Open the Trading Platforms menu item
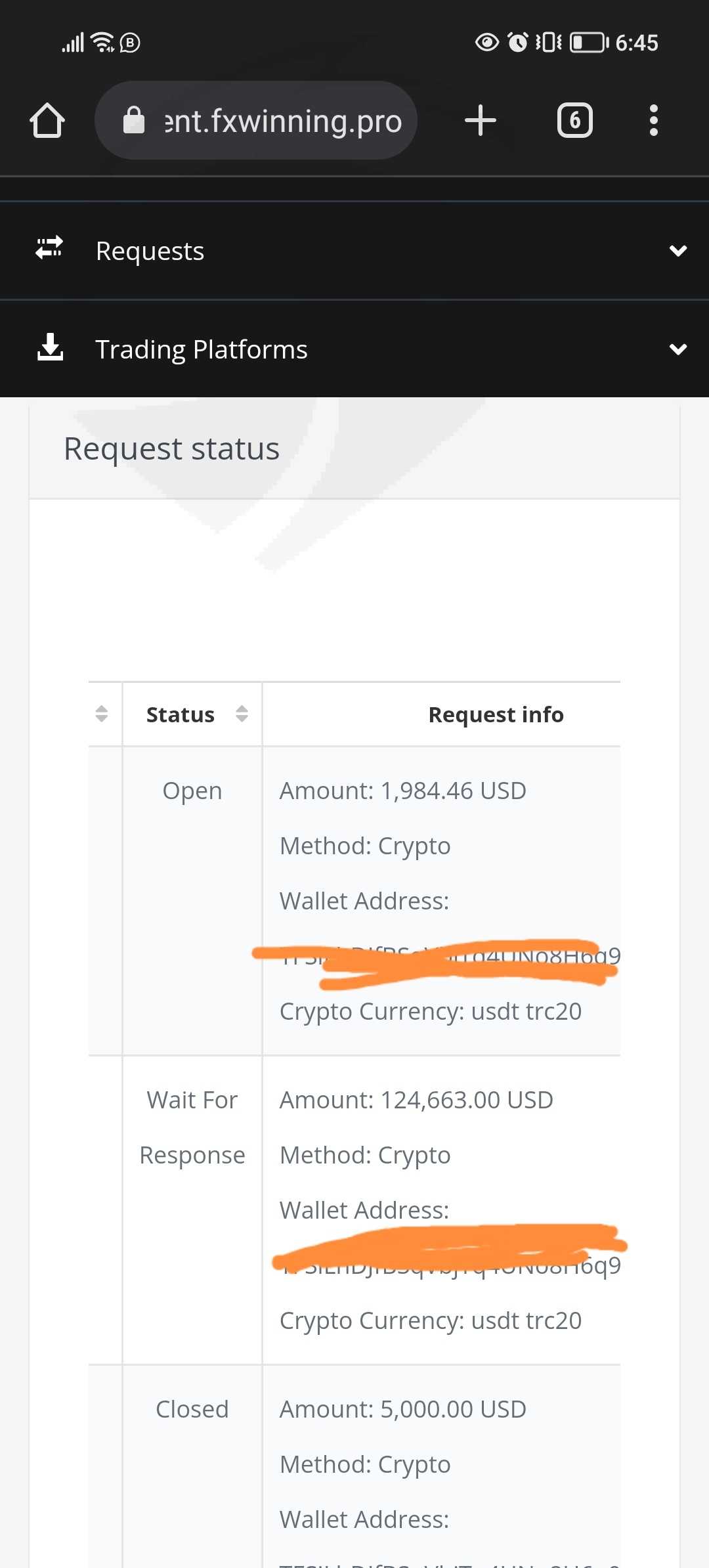 pyautogui.click(x=201, y=349)
